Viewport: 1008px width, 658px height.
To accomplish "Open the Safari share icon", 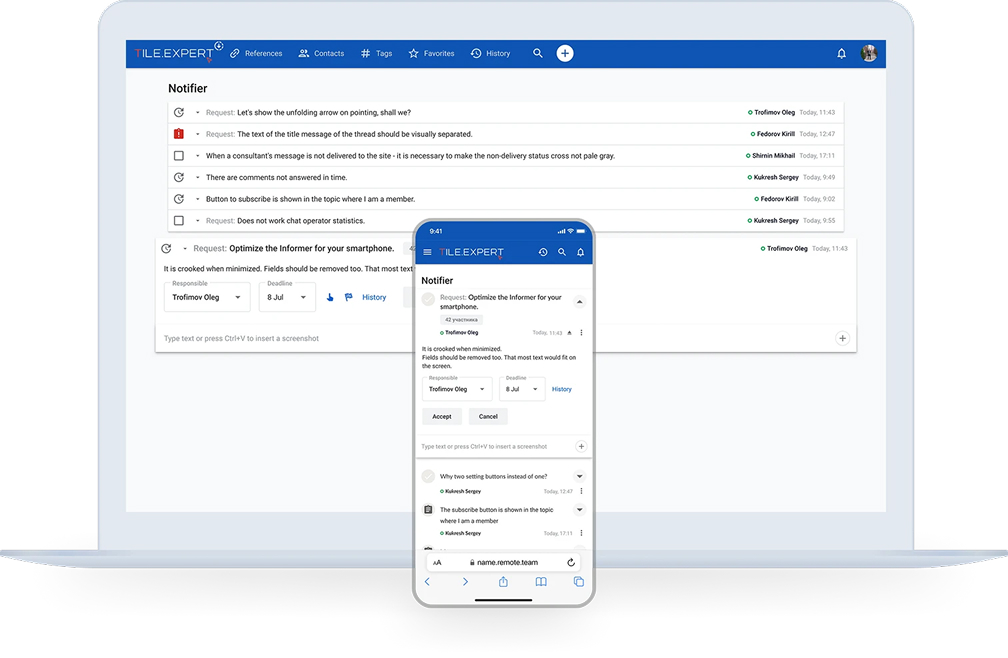I will click(503, 582).
